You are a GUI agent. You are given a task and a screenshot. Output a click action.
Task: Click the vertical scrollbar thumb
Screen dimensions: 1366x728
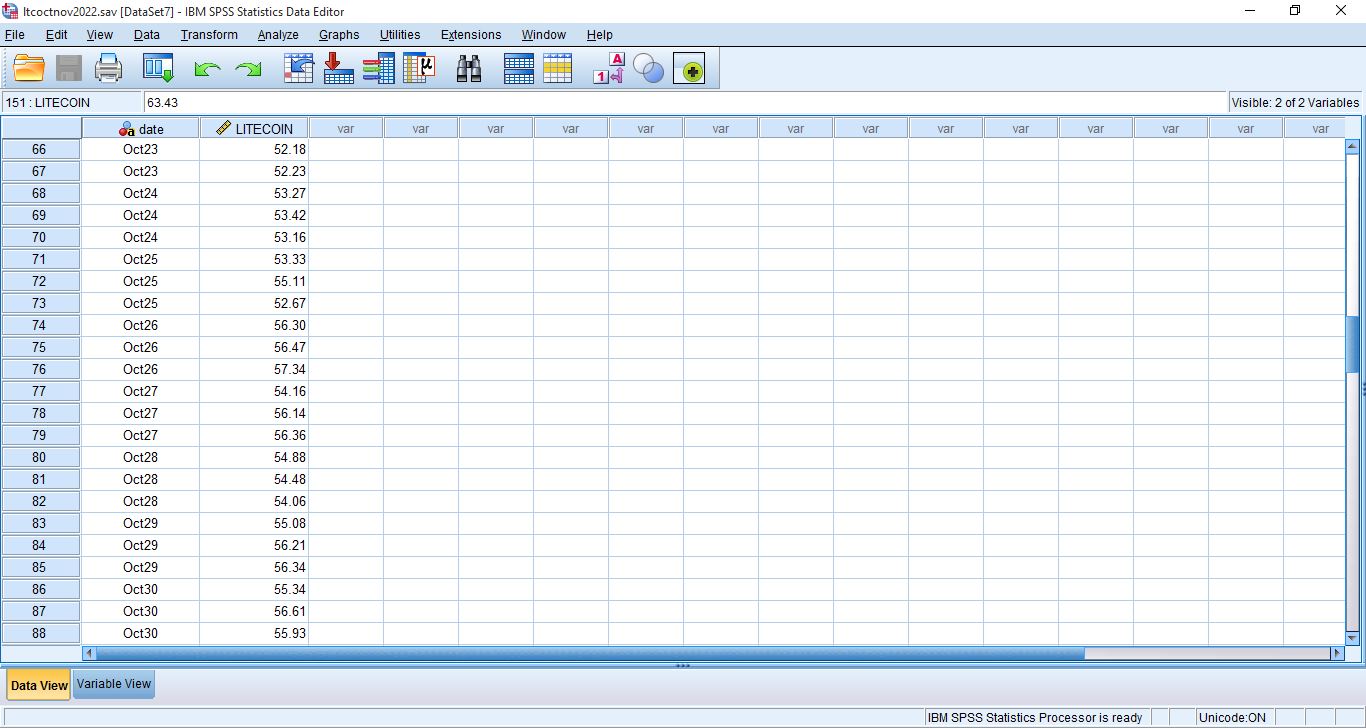tap(1353, 343)
